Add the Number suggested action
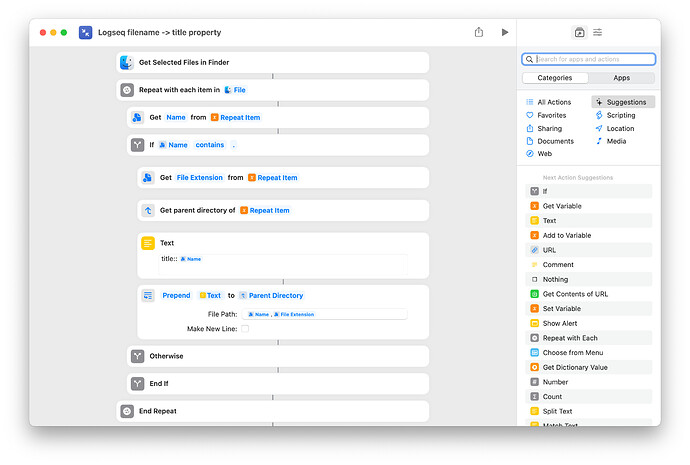 (x=589, y=382)
